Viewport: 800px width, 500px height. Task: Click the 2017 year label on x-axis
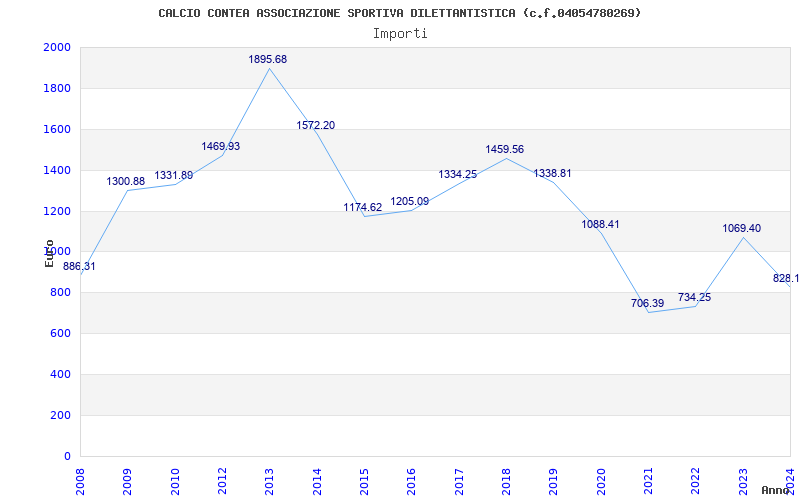click(x=459, y=482)
